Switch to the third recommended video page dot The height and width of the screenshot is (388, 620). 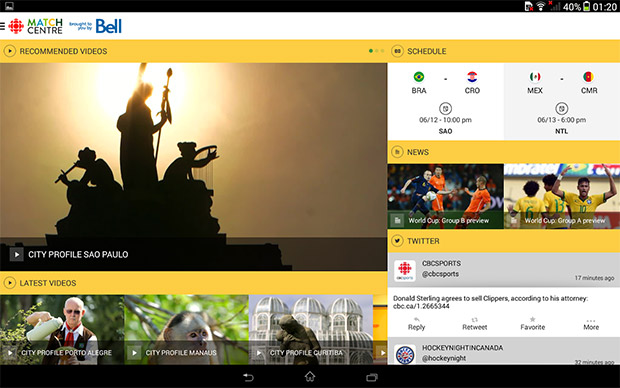click(x=382, y=51)
